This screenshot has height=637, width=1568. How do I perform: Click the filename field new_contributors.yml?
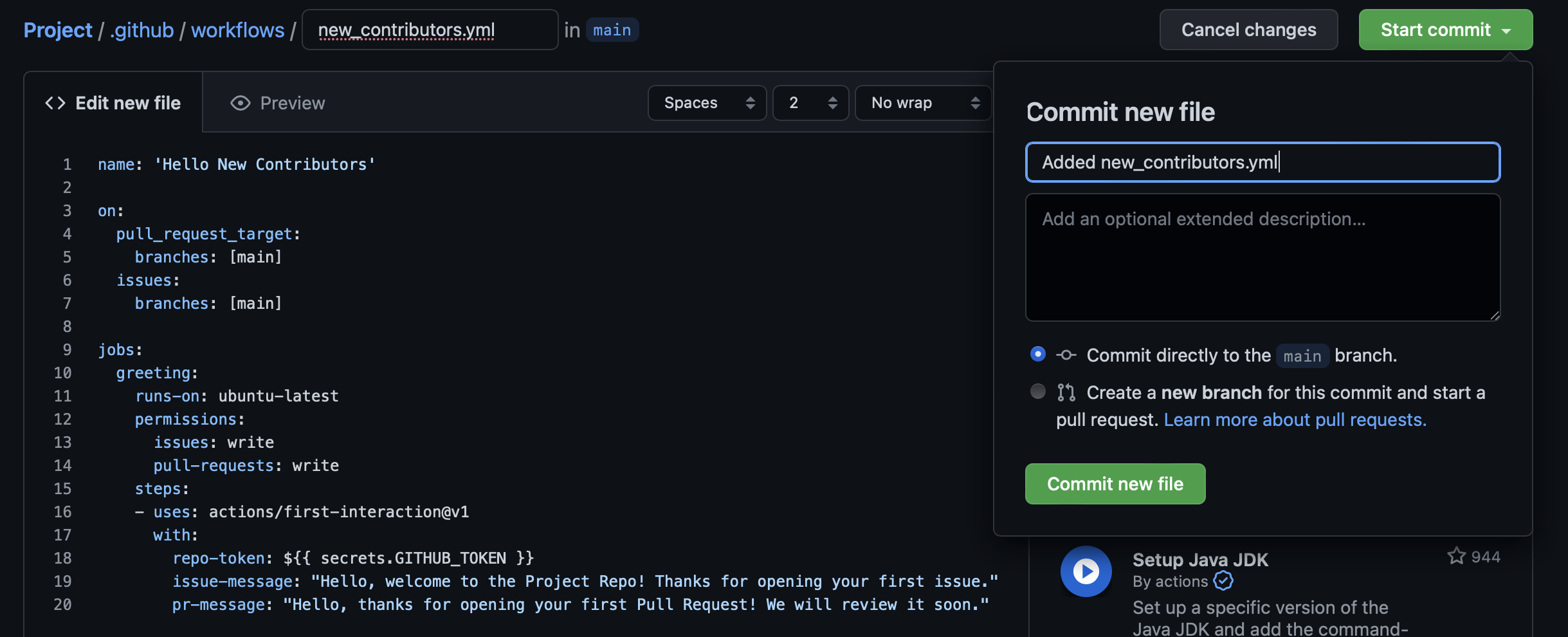coord(430,30)
